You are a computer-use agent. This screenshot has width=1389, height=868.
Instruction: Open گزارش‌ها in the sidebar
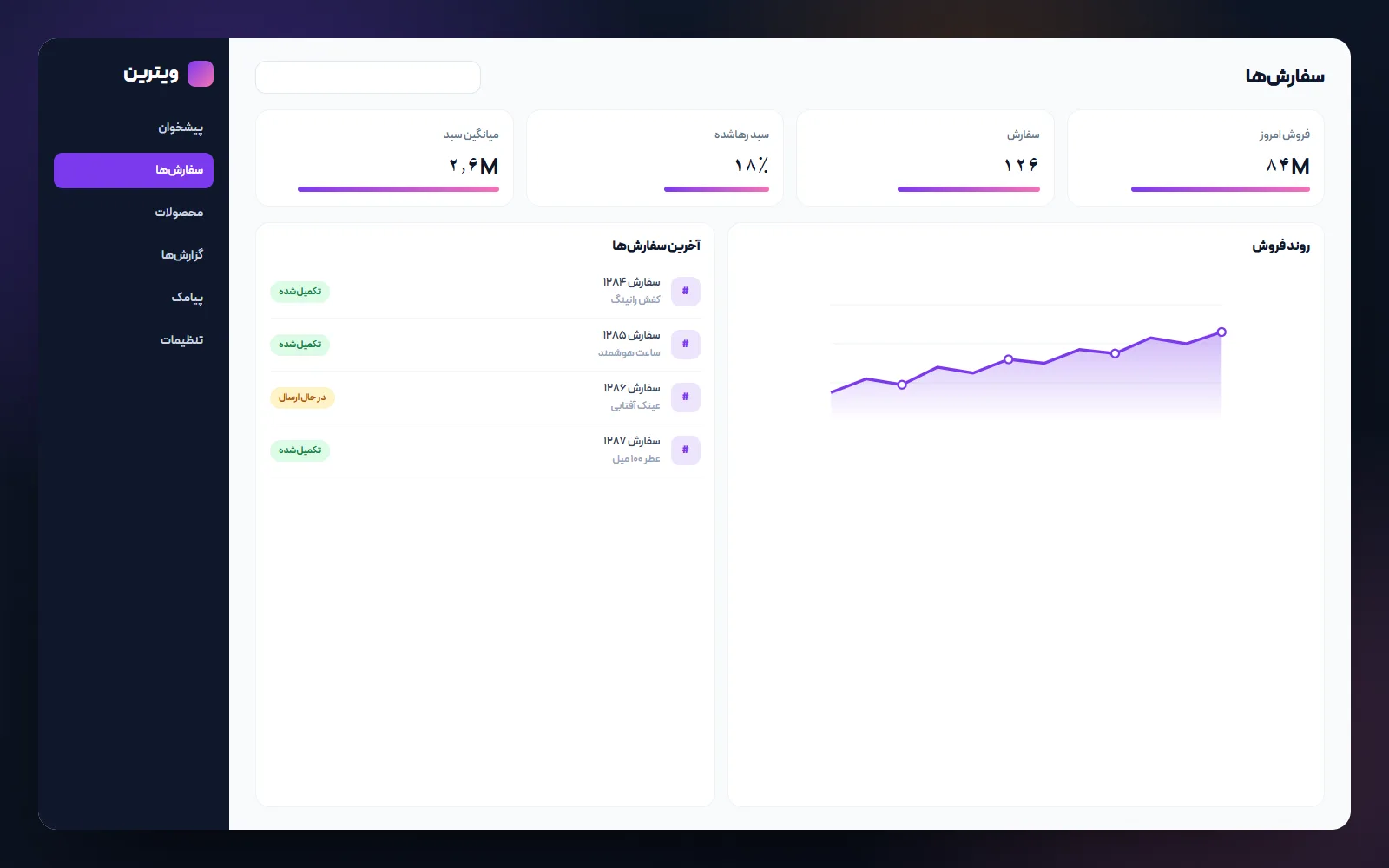click(134, 255)
